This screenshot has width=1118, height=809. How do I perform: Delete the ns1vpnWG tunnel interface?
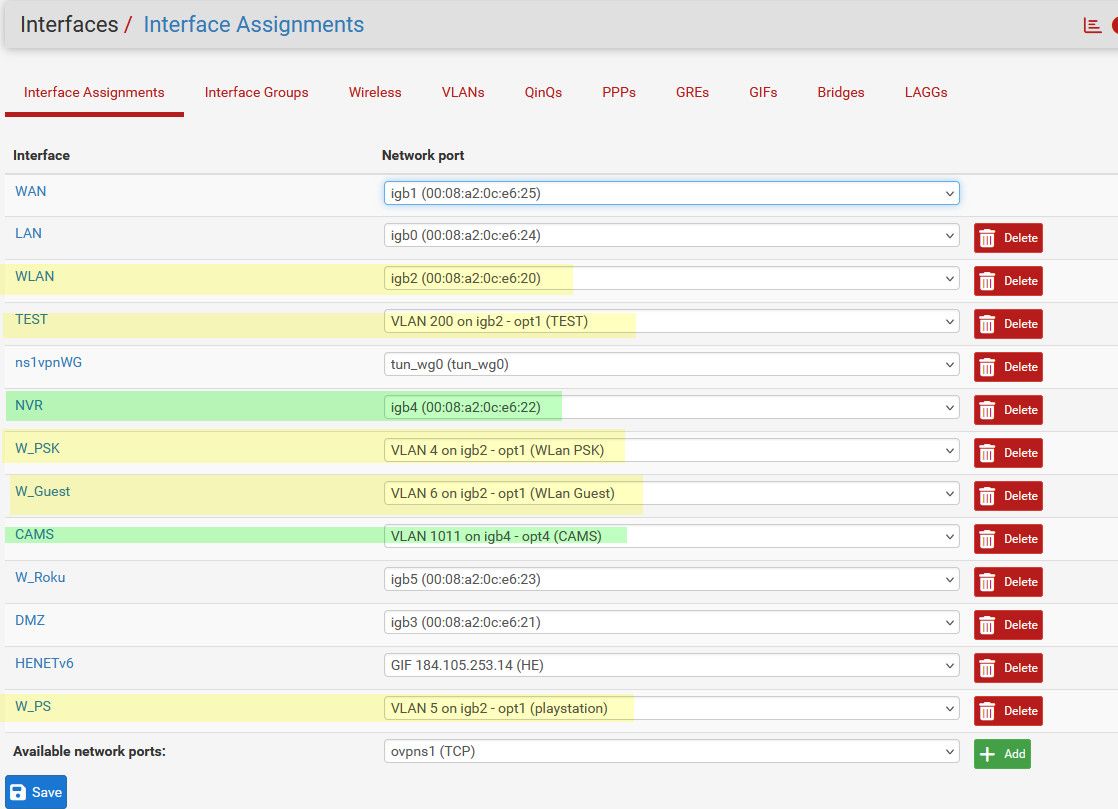coord(1008,367)
